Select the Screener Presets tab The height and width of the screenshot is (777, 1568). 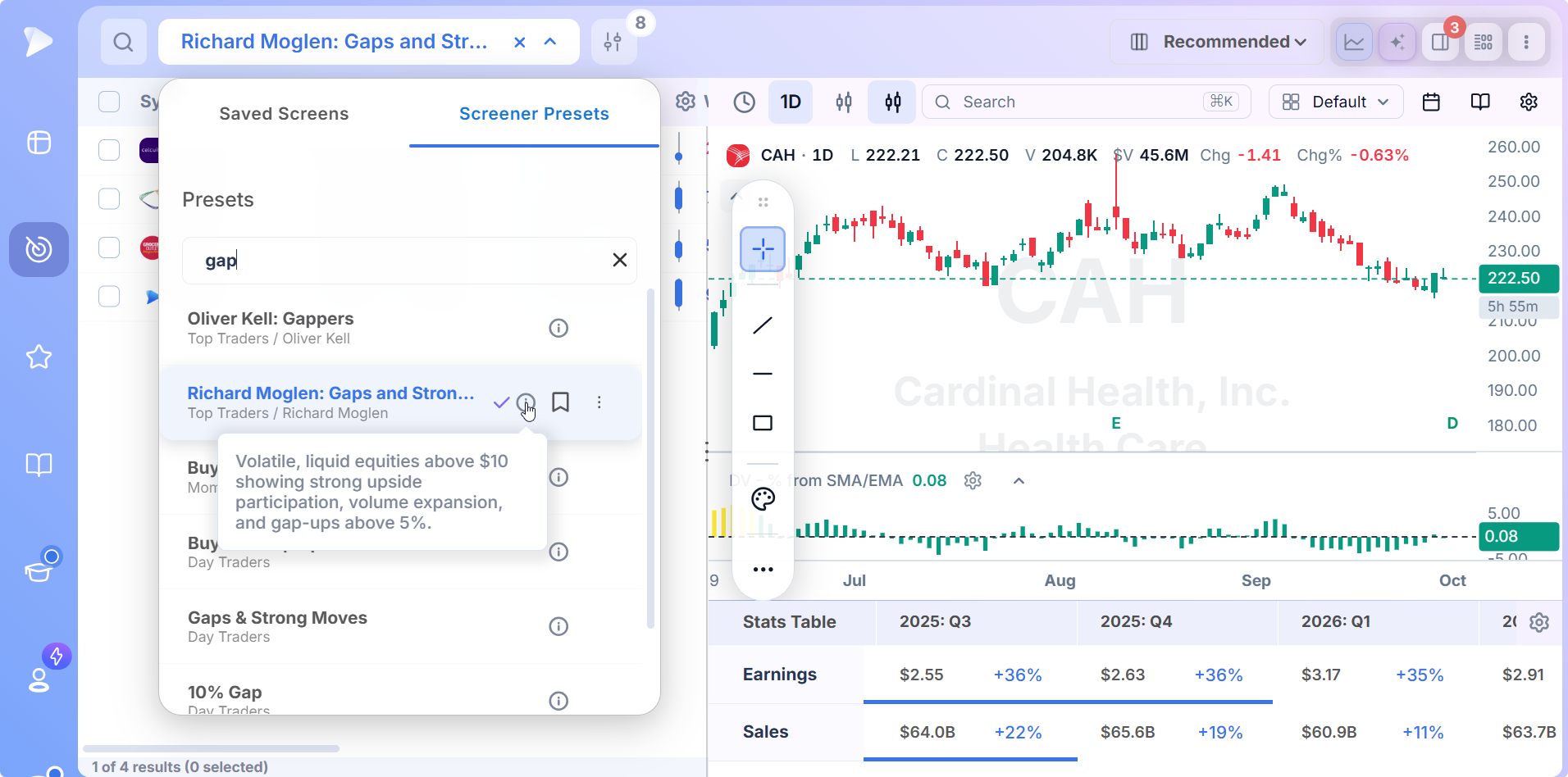(534, 114)
